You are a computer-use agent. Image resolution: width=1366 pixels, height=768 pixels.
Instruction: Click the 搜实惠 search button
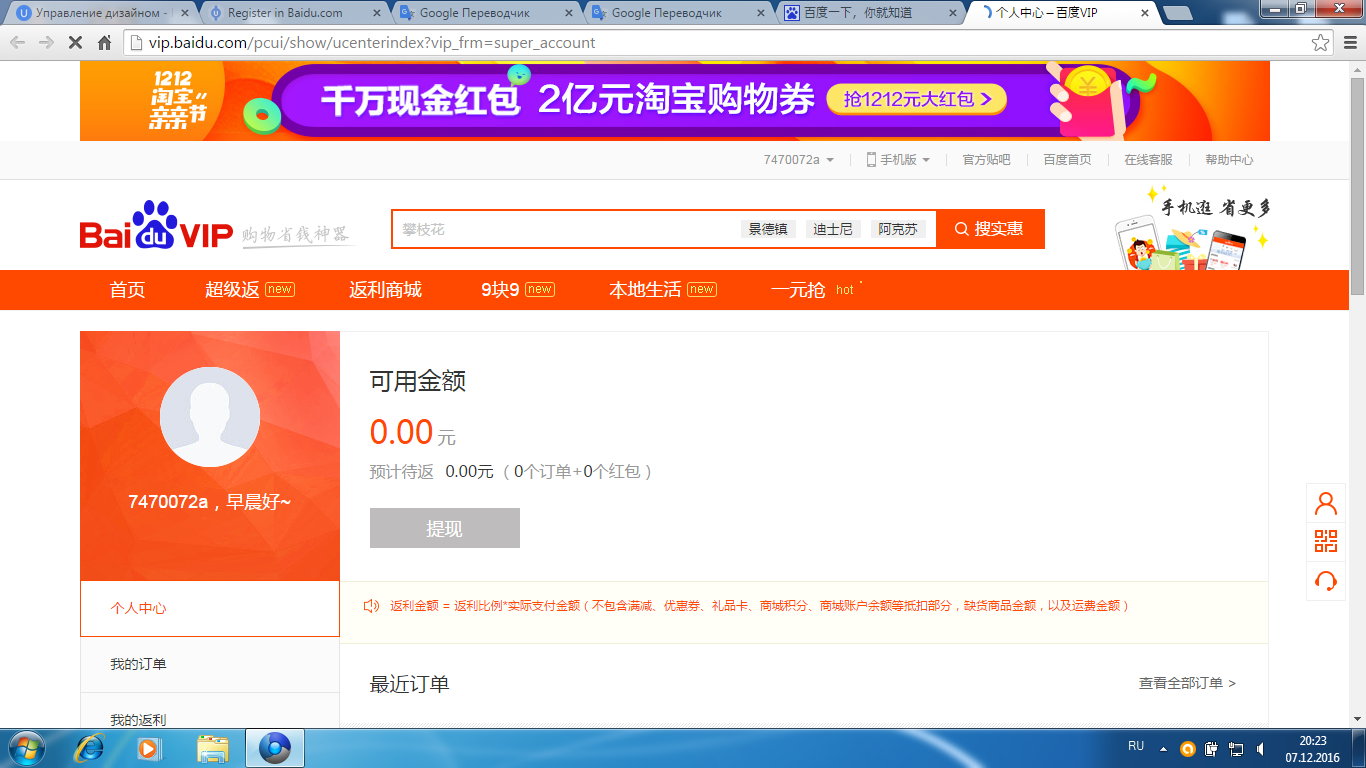[x=990, y=229]
